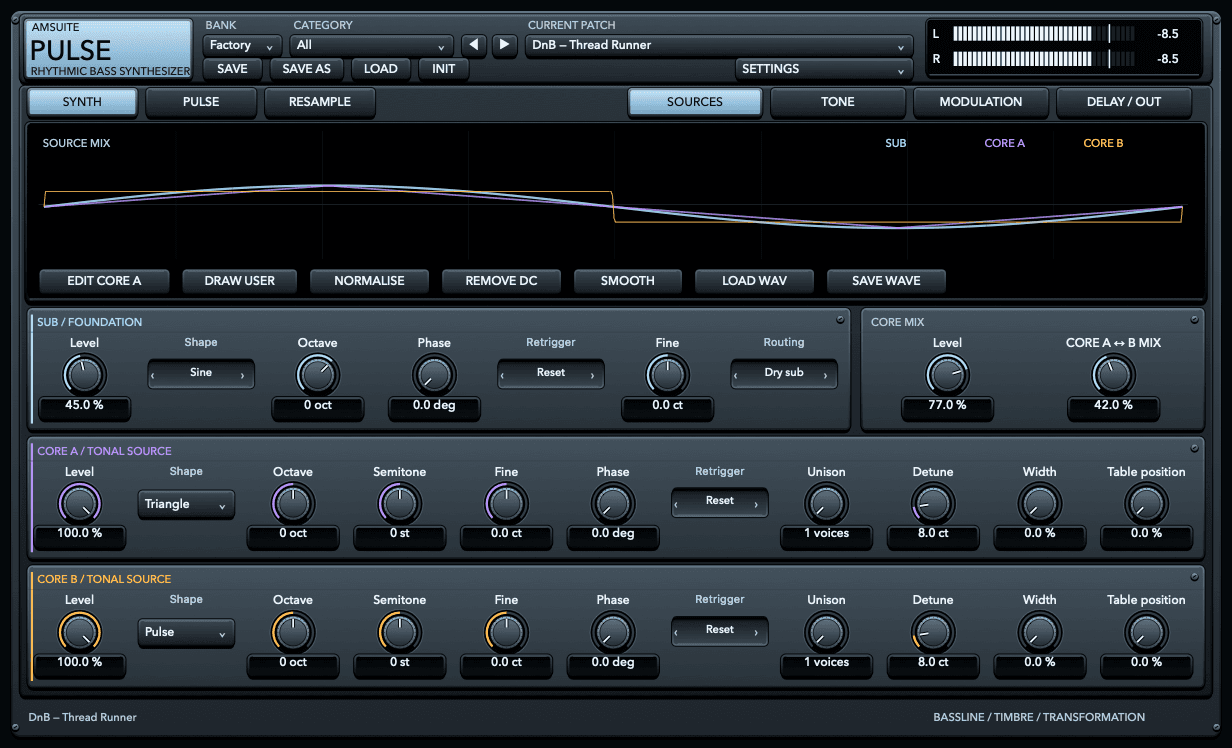
Task: Click the Sub Level 45.0 % value field
Action: tap(85, 406)
